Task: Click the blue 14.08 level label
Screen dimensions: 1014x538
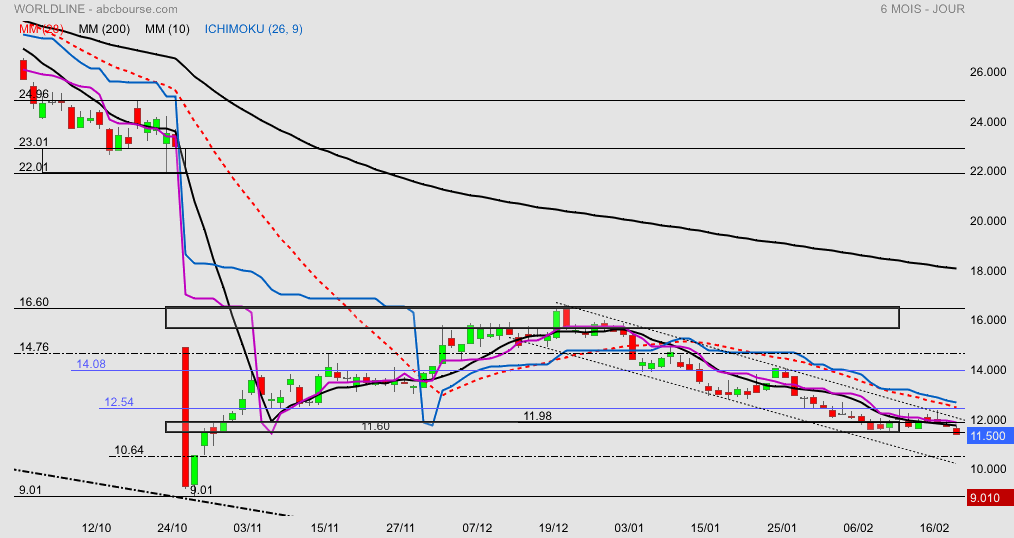Action: 91,364
